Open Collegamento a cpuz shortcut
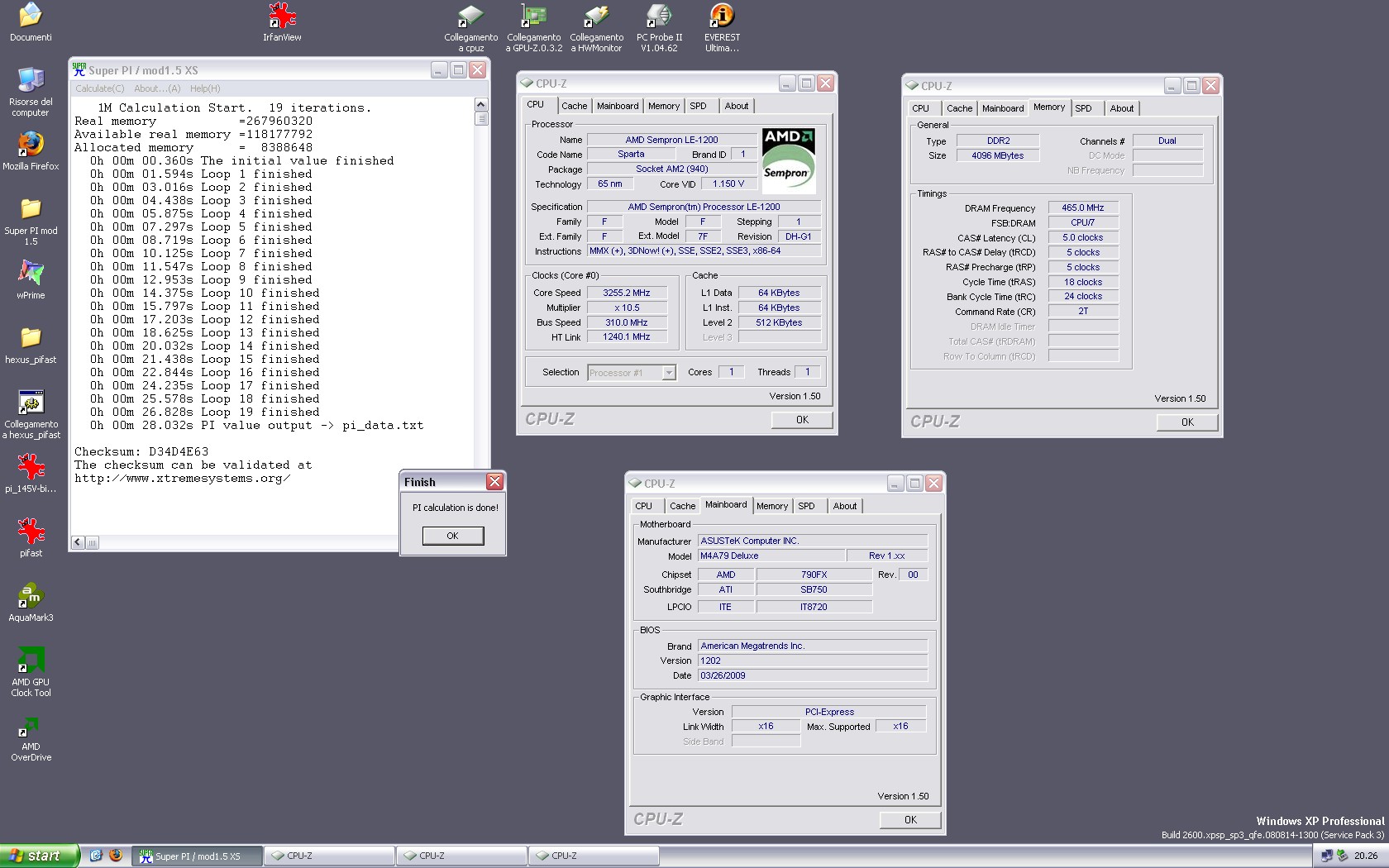1389x868 pixels. pos(471,27)
